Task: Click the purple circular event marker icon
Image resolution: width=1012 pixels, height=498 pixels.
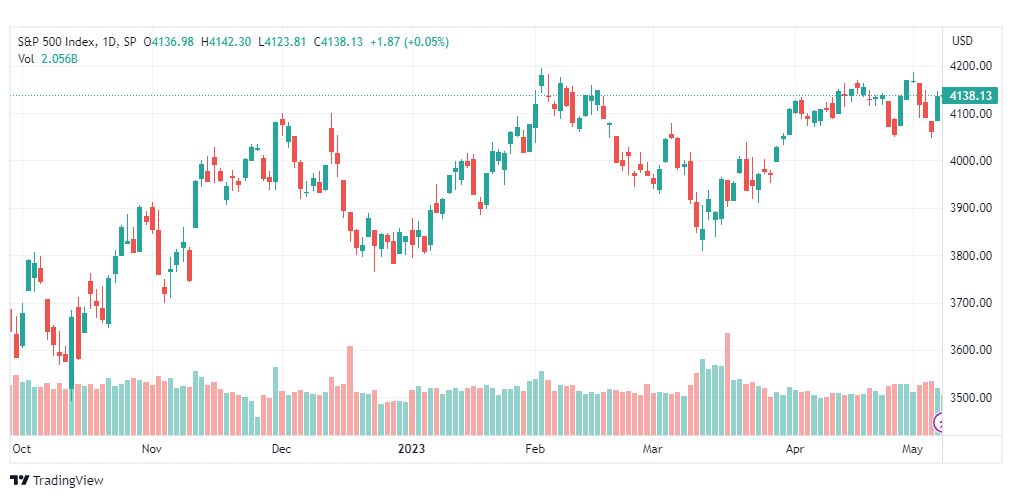Action: [938, 423]
